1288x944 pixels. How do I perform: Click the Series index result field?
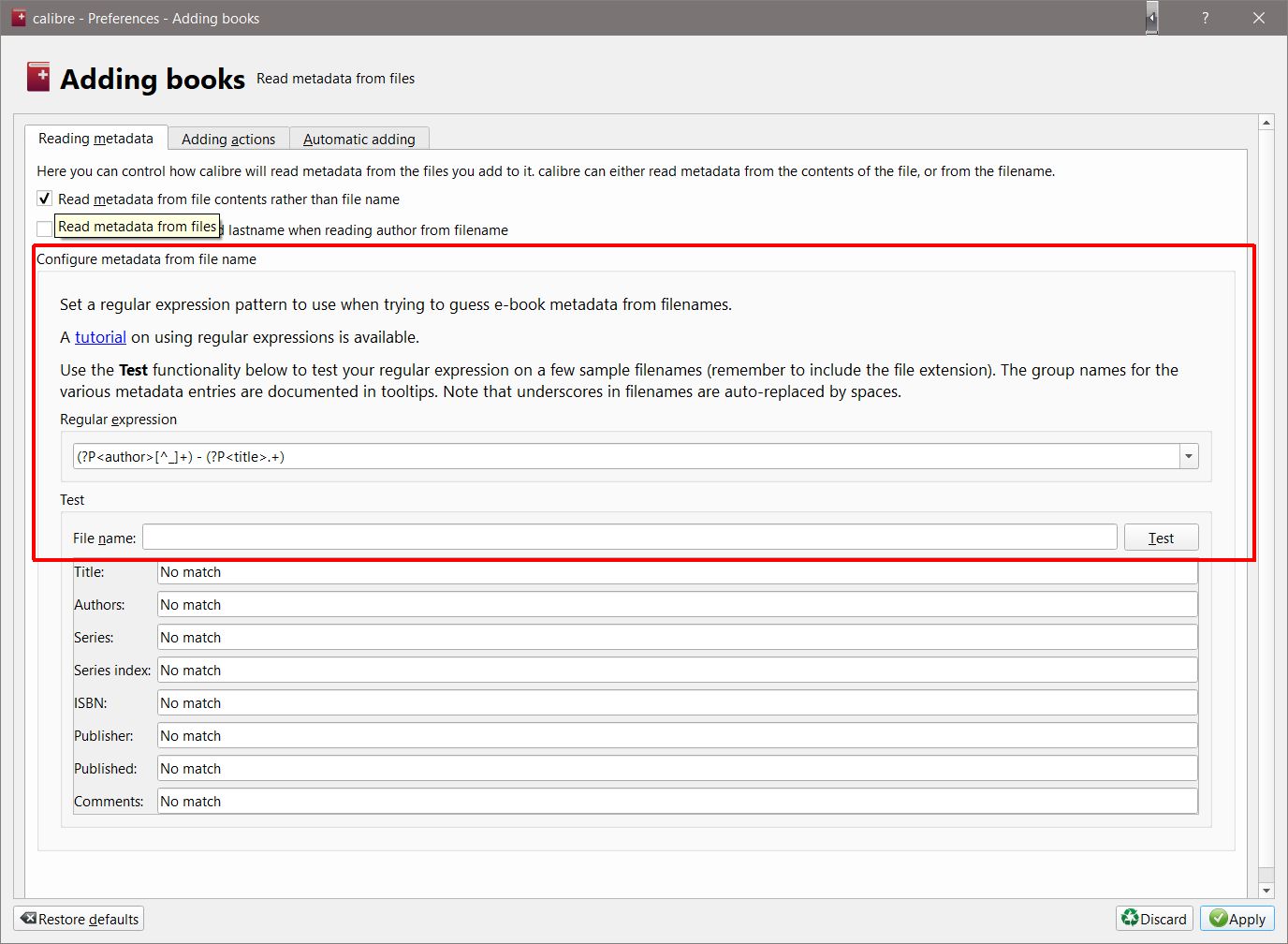(x=678, y=671)
